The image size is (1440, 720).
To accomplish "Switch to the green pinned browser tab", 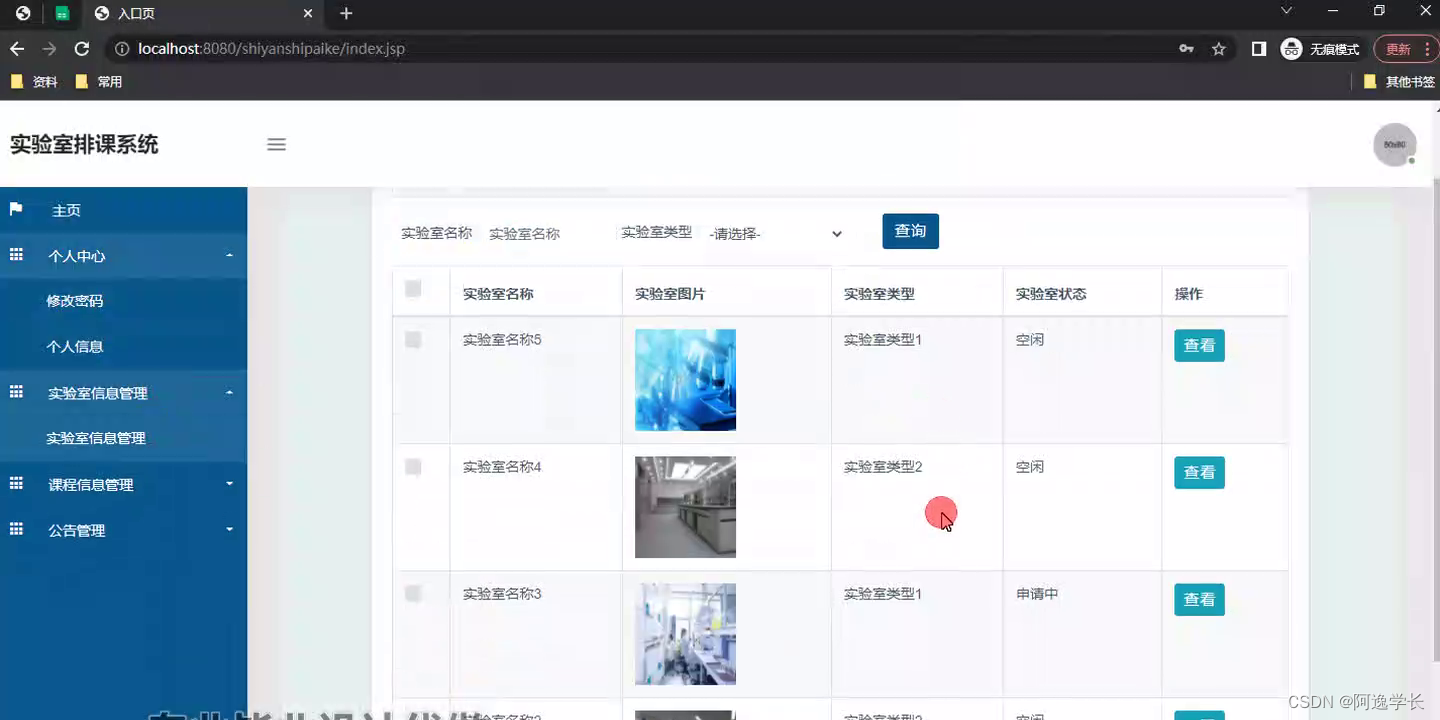I will 62,14.
